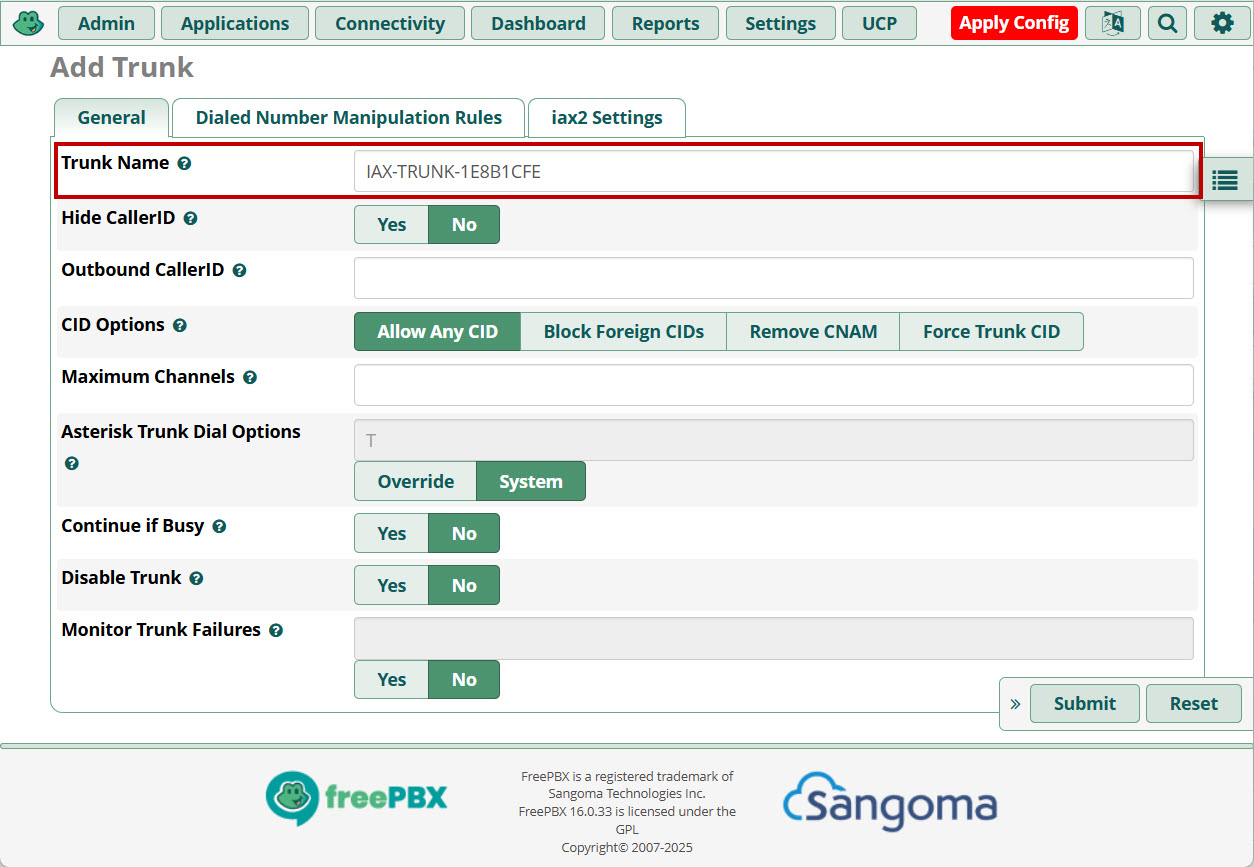Set Disable Trunk to Yes
Image resolution: width=1254 pixels, height=867 pixels.
click(391, 586)
